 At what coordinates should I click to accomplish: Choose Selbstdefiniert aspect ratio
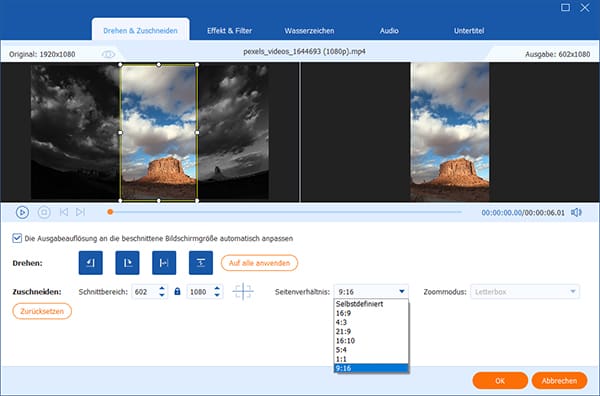pyautogui.click(x=371, y=304)
